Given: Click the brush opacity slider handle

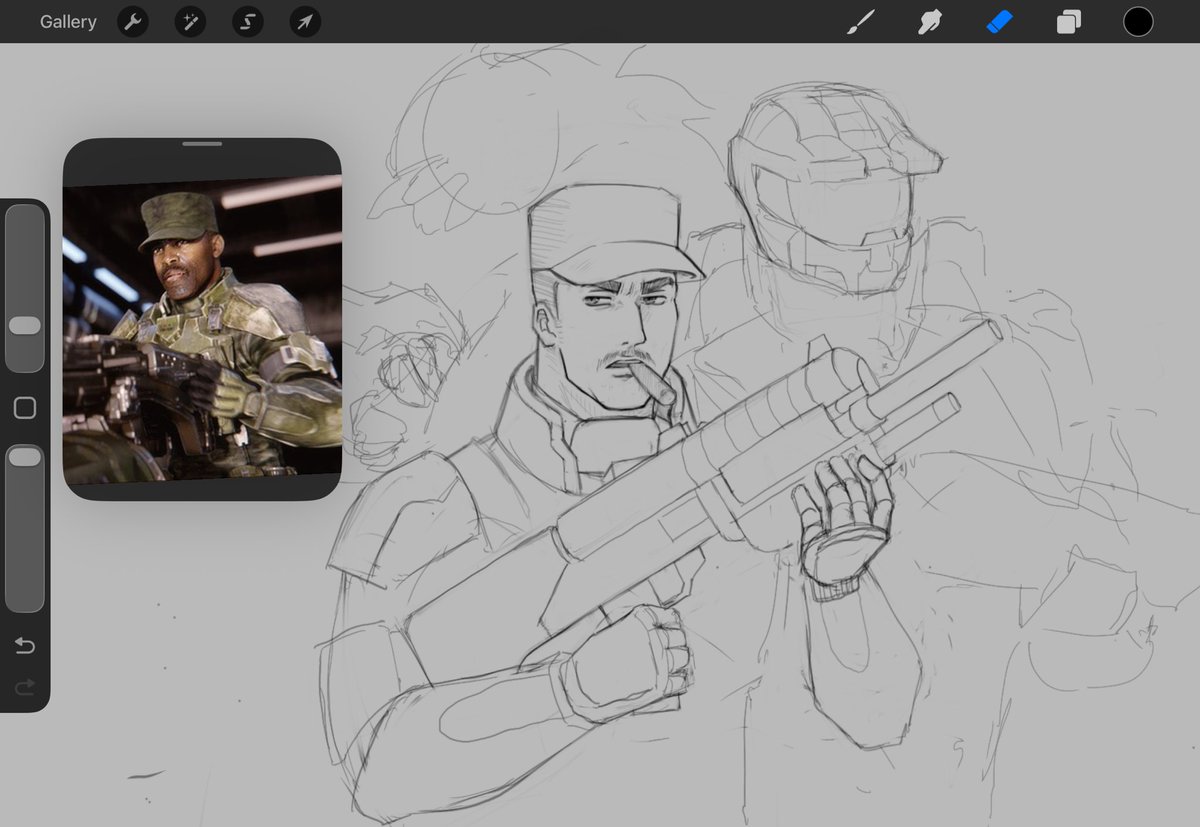Looking at the screenshot, I should 25,456.
